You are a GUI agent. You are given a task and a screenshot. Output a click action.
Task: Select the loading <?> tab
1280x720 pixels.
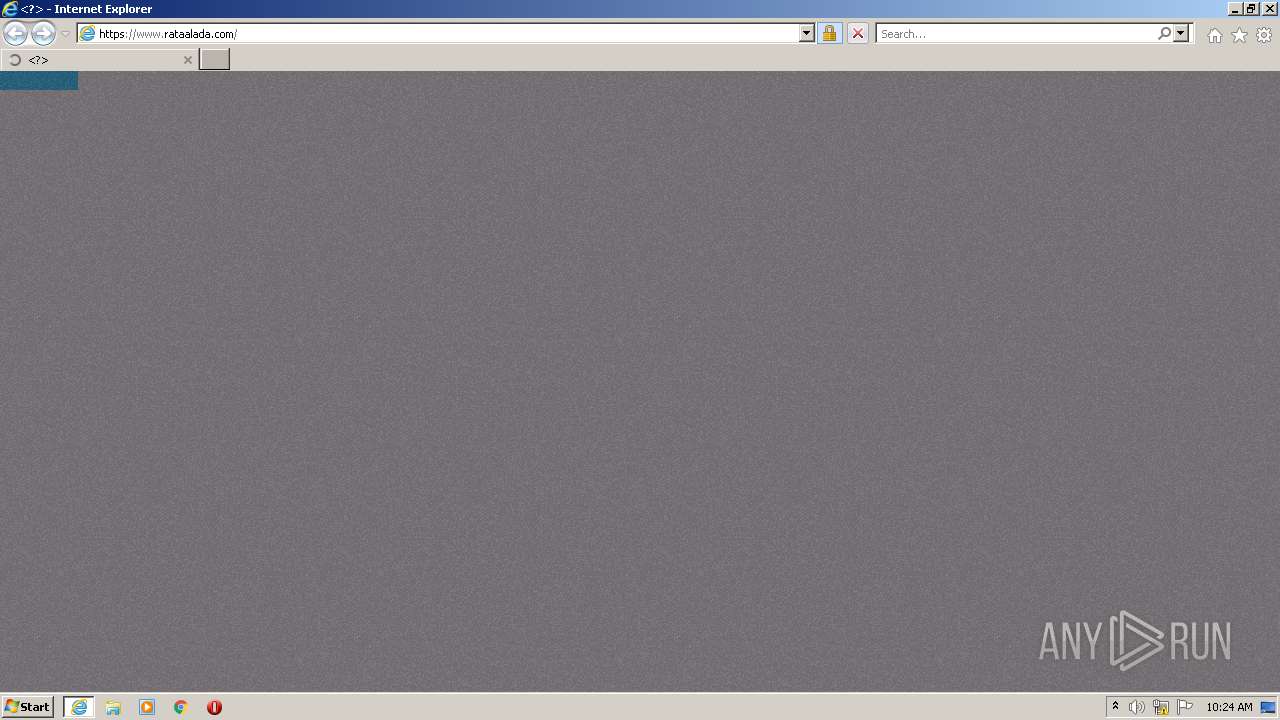pos(99,60)
